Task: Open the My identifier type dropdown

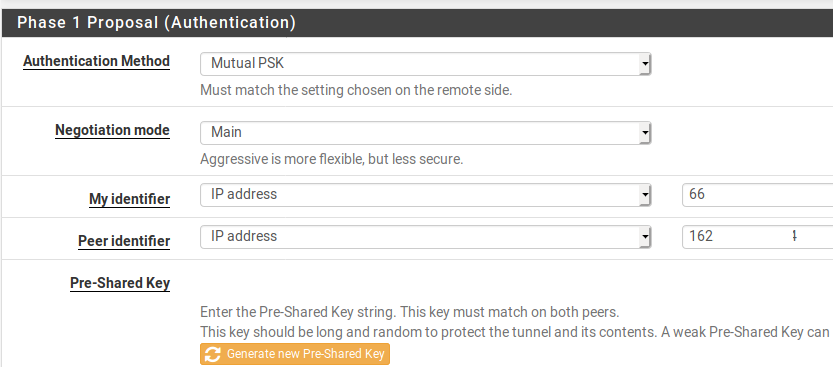Action: (x=426, y=195)
